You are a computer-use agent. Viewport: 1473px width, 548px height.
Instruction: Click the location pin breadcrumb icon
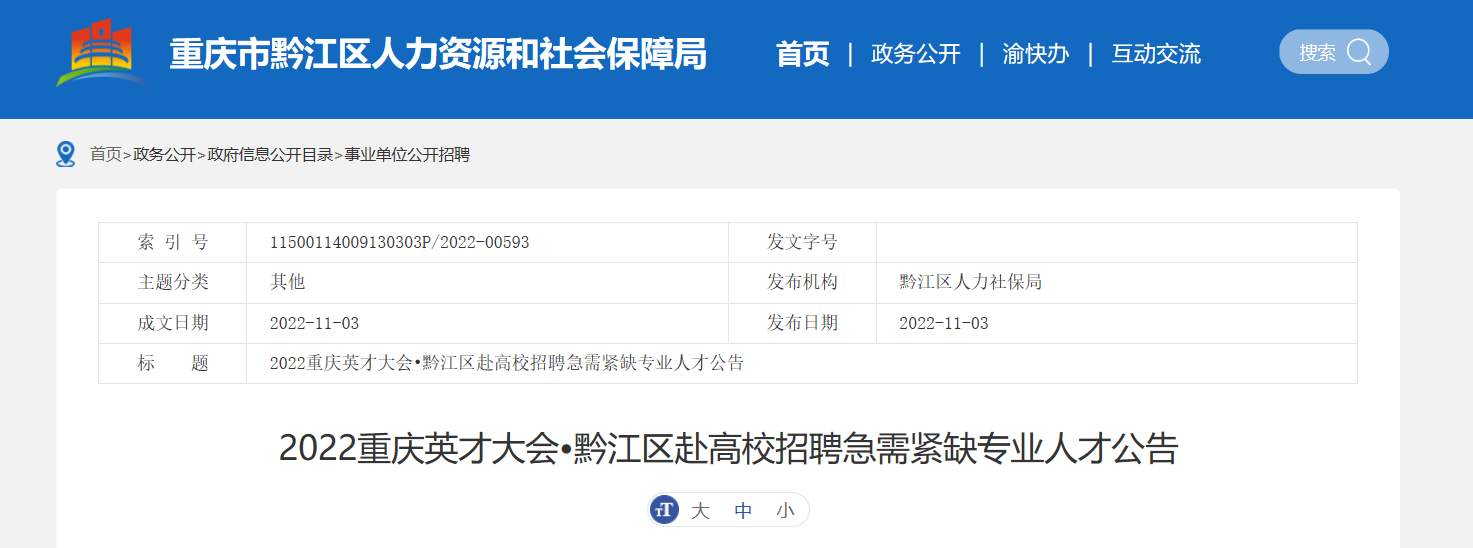coord(66,154)
